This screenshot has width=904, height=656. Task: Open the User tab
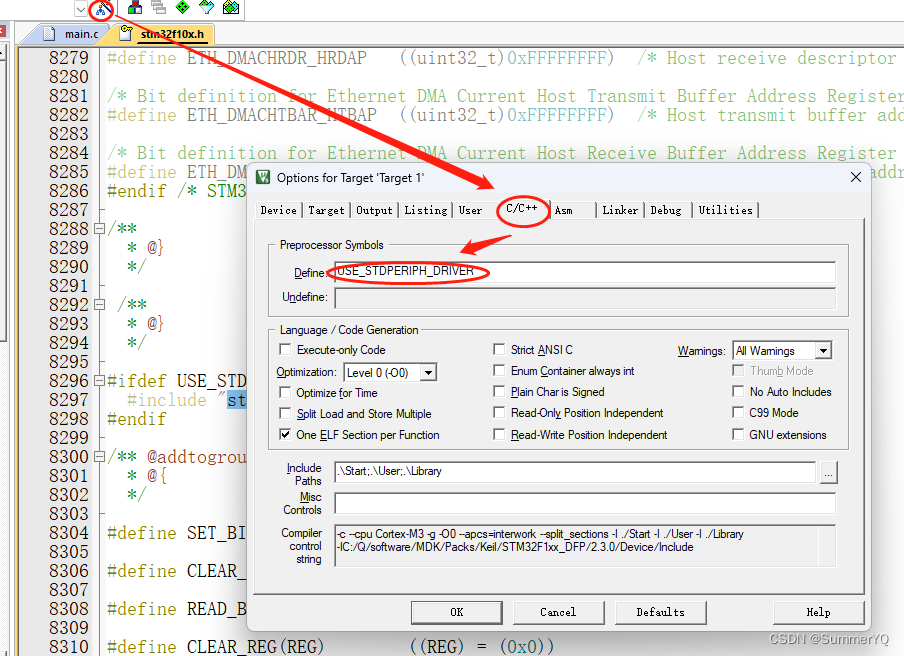tap(470, 210)
